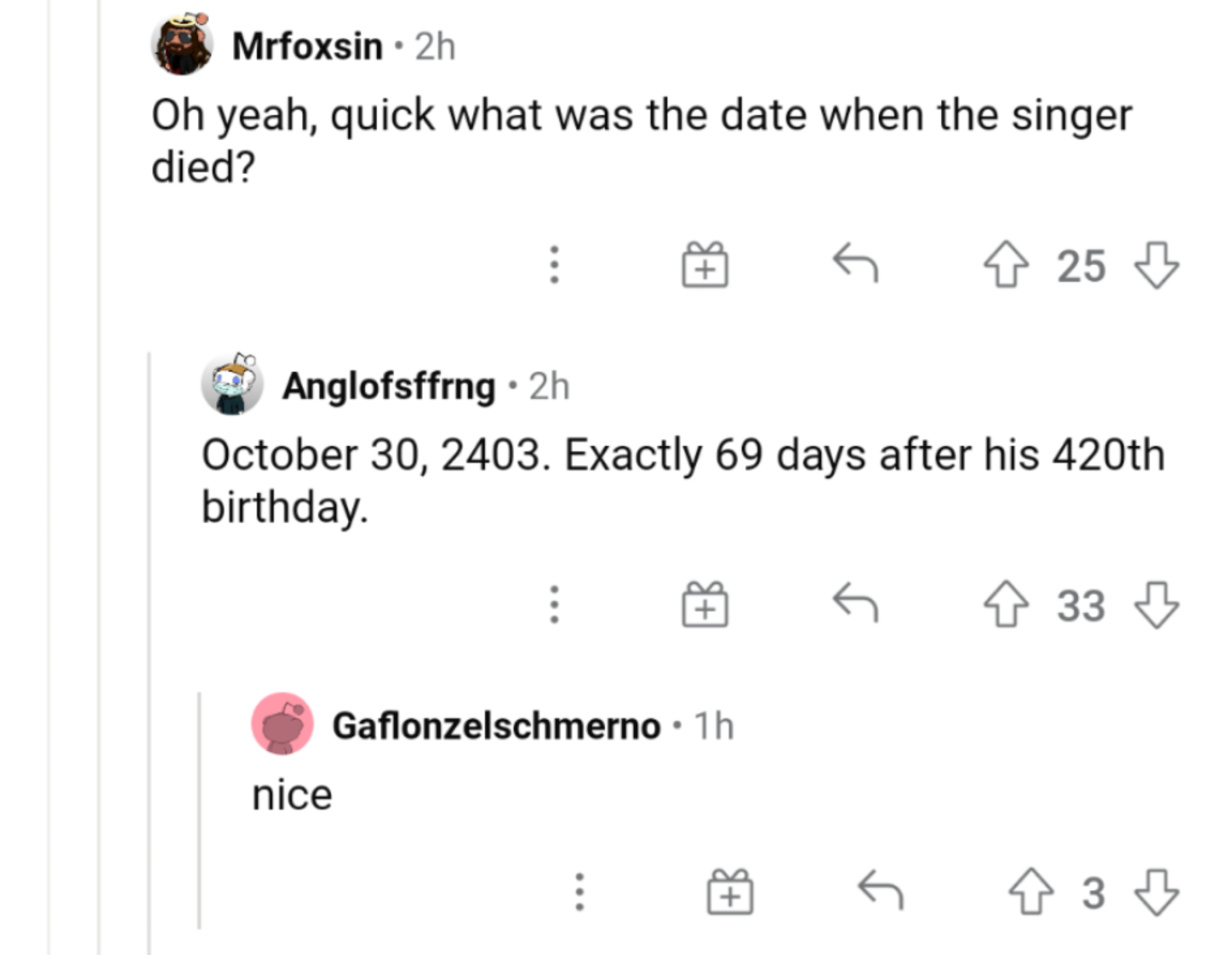Open more options on Anglofsffrng's comment
The image size is (1232, 955).
[x=554, y=604]
